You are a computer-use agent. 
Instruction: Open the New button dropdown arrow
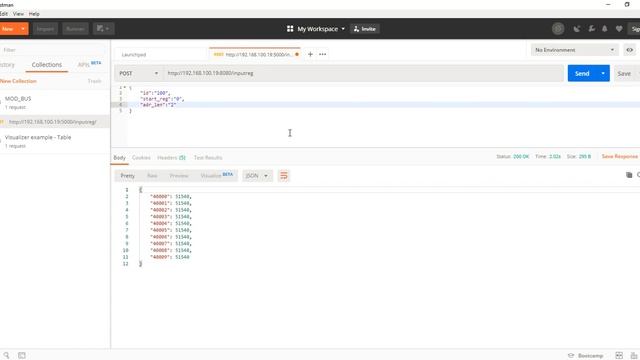[x=23, y=29]
